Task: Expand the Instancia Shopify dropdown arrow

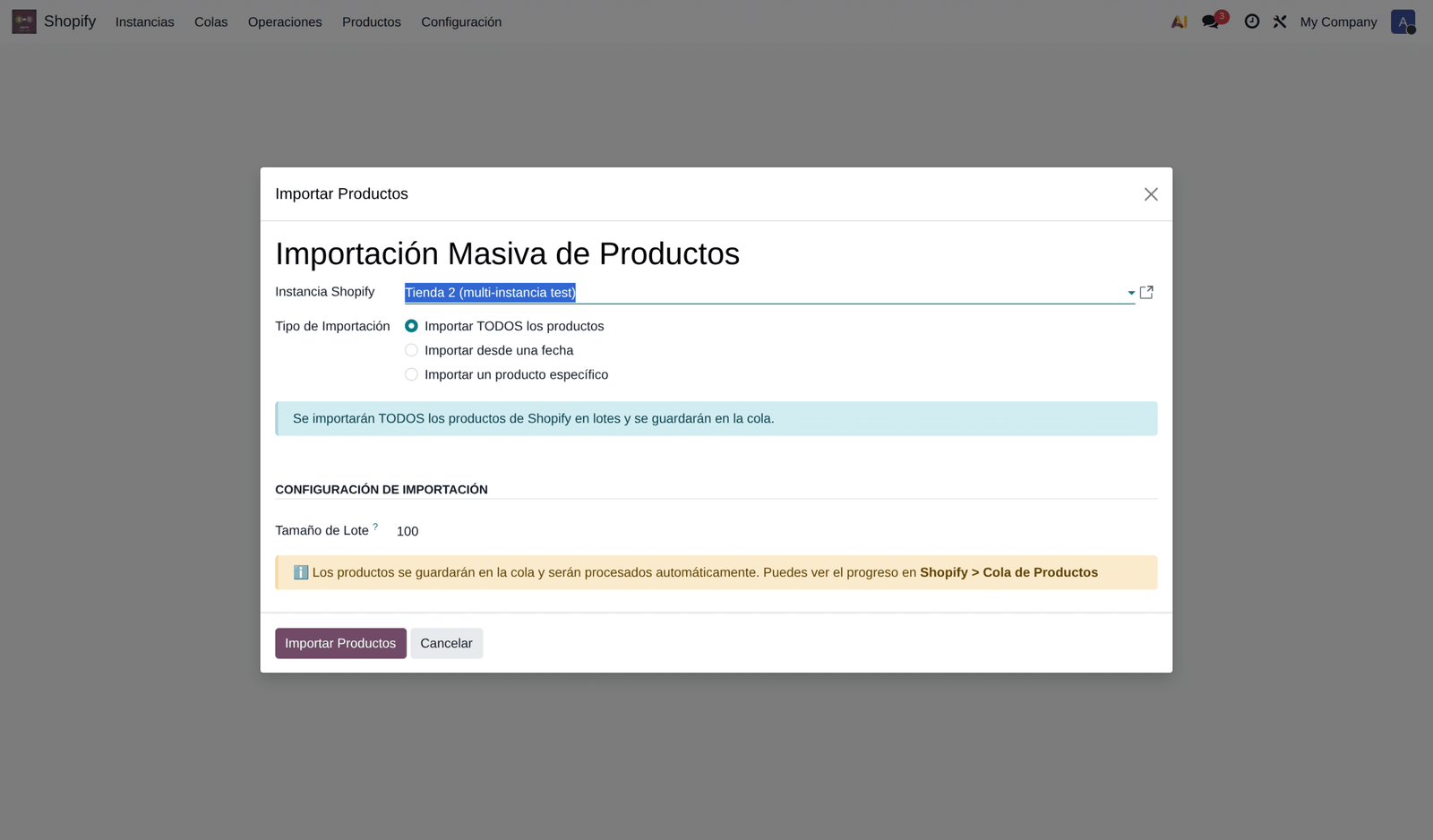Action: pyautogui.click(x=1130, y=293)
